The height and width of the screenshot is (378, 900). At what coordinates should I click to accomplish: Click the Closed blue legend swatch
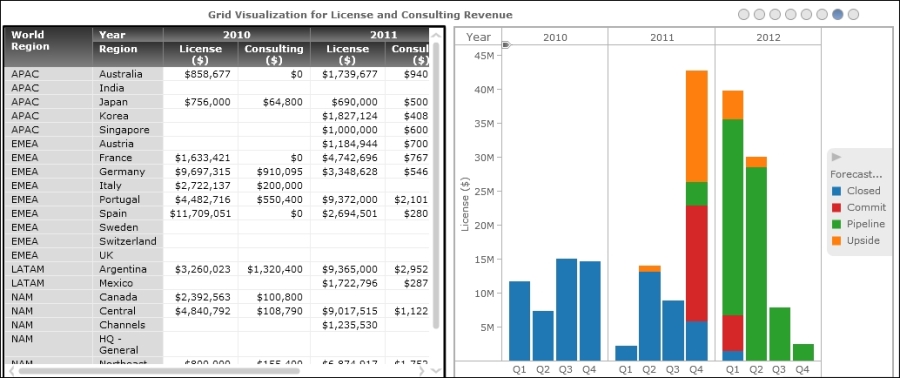click(x=837, y=191)
